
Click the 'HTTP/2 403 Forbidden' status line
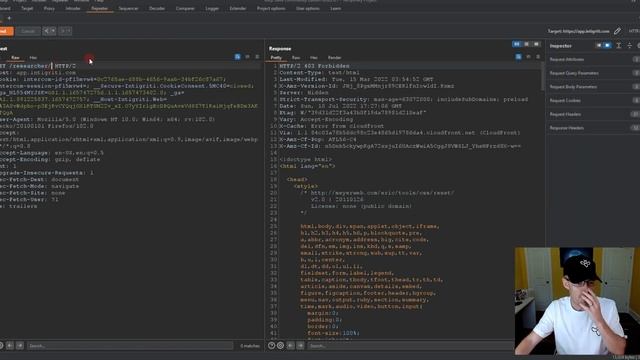coord(314,66)
